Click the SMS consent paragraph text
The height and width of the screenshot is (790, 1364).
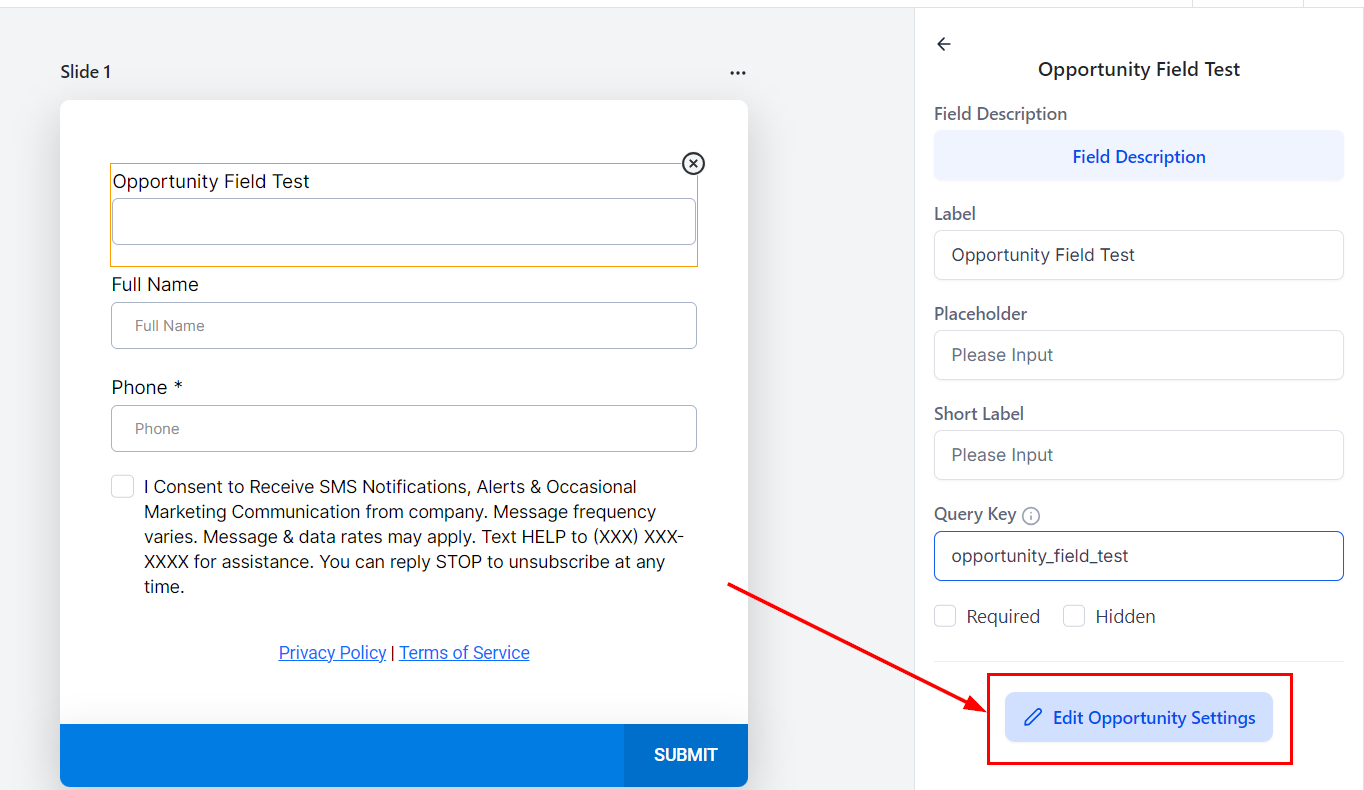[414, 537]
